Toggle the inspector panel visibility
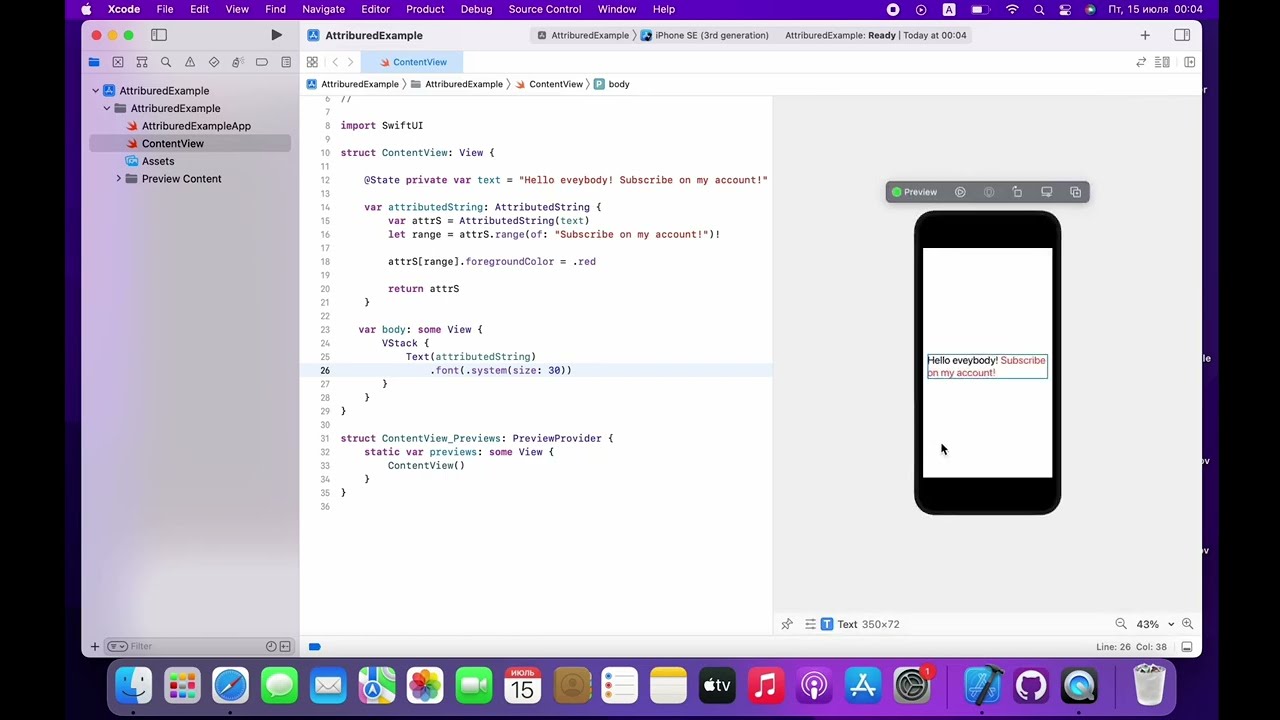The width and height of the screenshot is (1280, 720). [1182, 35]
